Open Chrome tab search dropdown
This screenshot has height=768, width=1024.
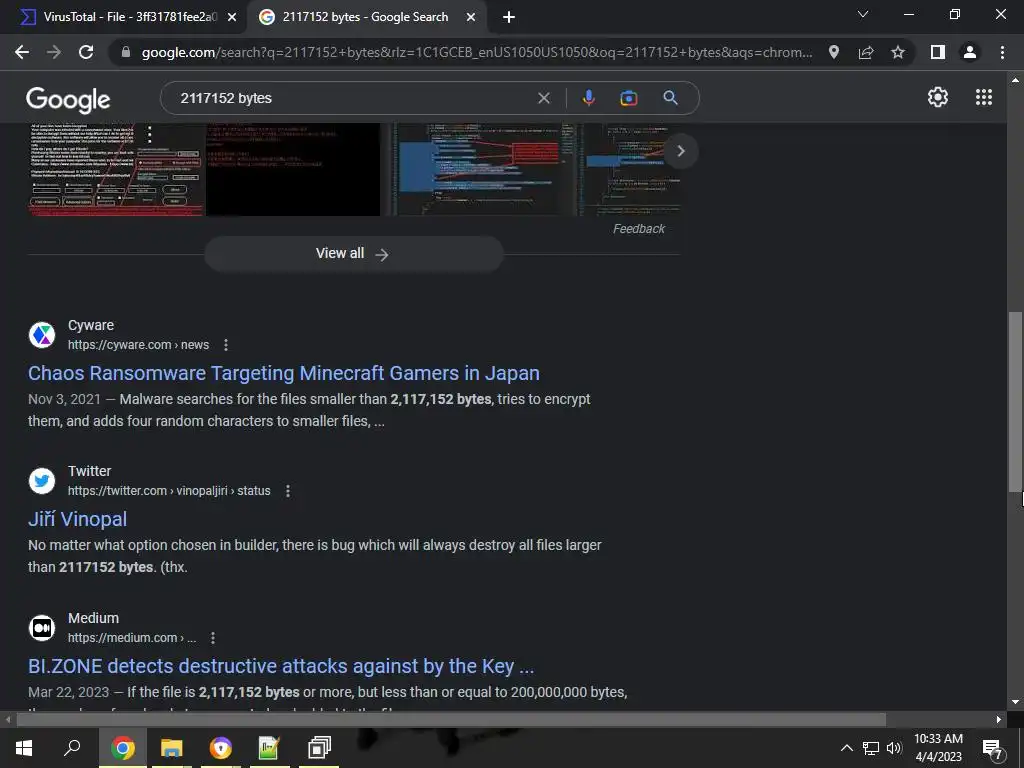(x=863, y=14)
